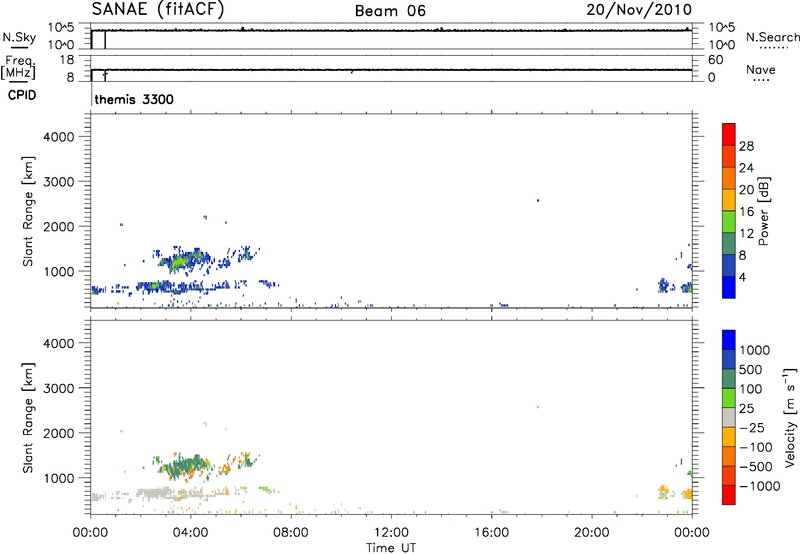Select the yellow −25 to −100 velocity segment

(729, 437)
